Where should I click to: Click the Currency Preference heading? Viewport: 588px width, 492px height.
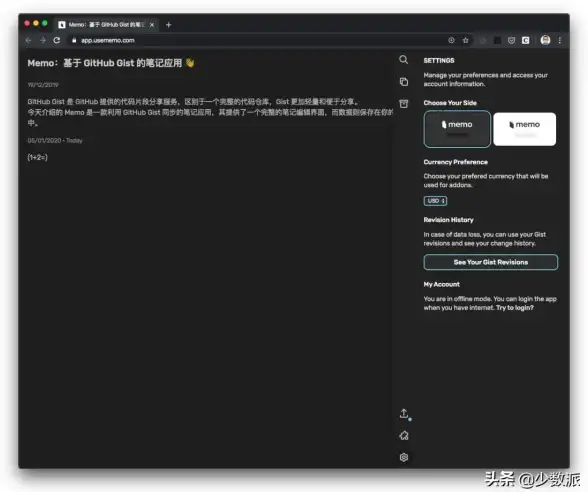coord(455,162)
